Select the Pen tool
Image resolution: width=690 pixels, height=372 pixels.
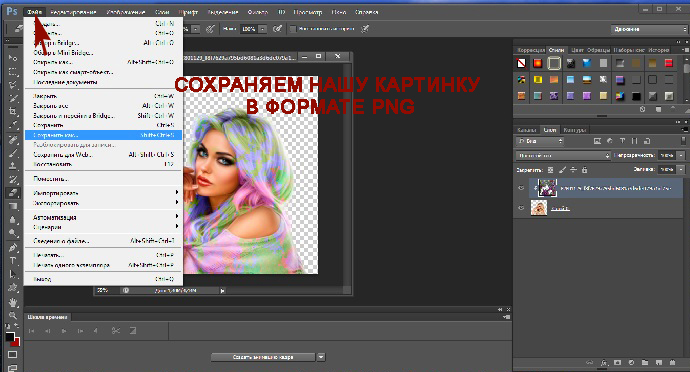click(13, 247)
